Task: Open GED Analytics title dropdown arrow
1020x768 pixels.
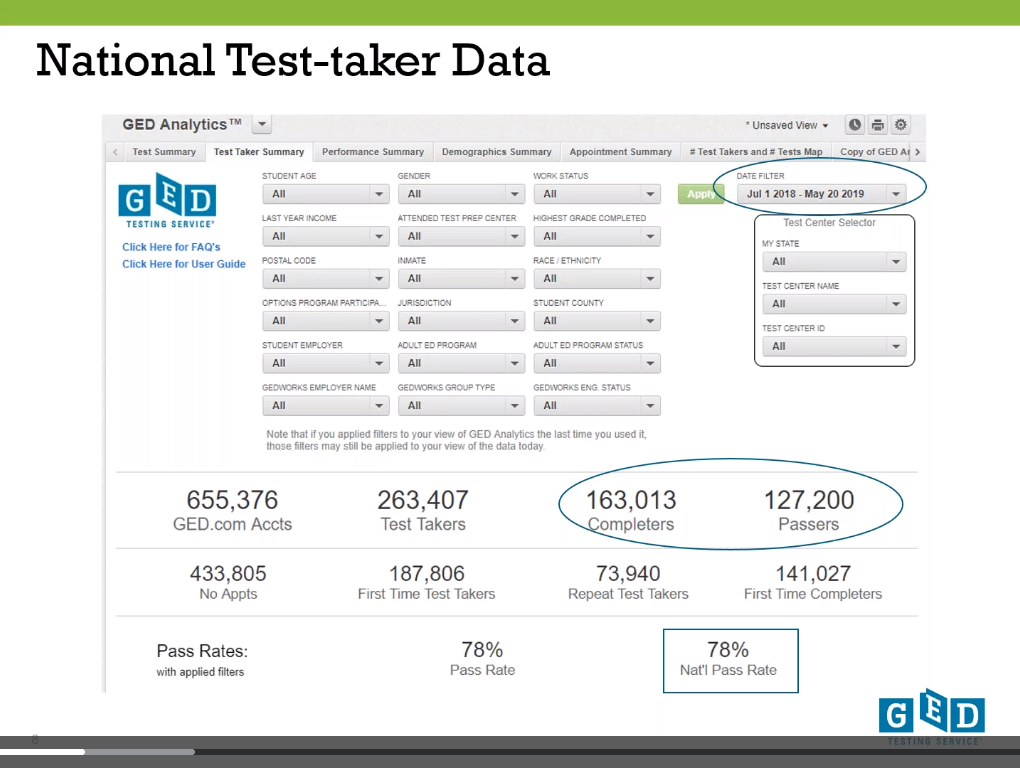Action: (262, 125)
